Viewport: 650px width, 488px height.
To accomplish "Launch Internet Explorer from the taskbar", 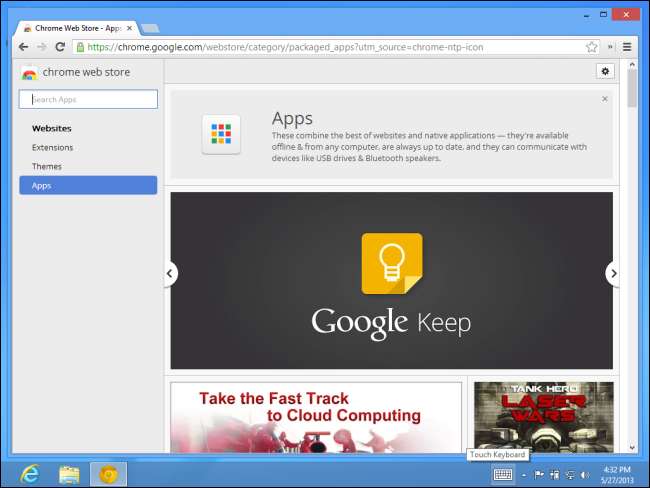I will pos(30,473).
